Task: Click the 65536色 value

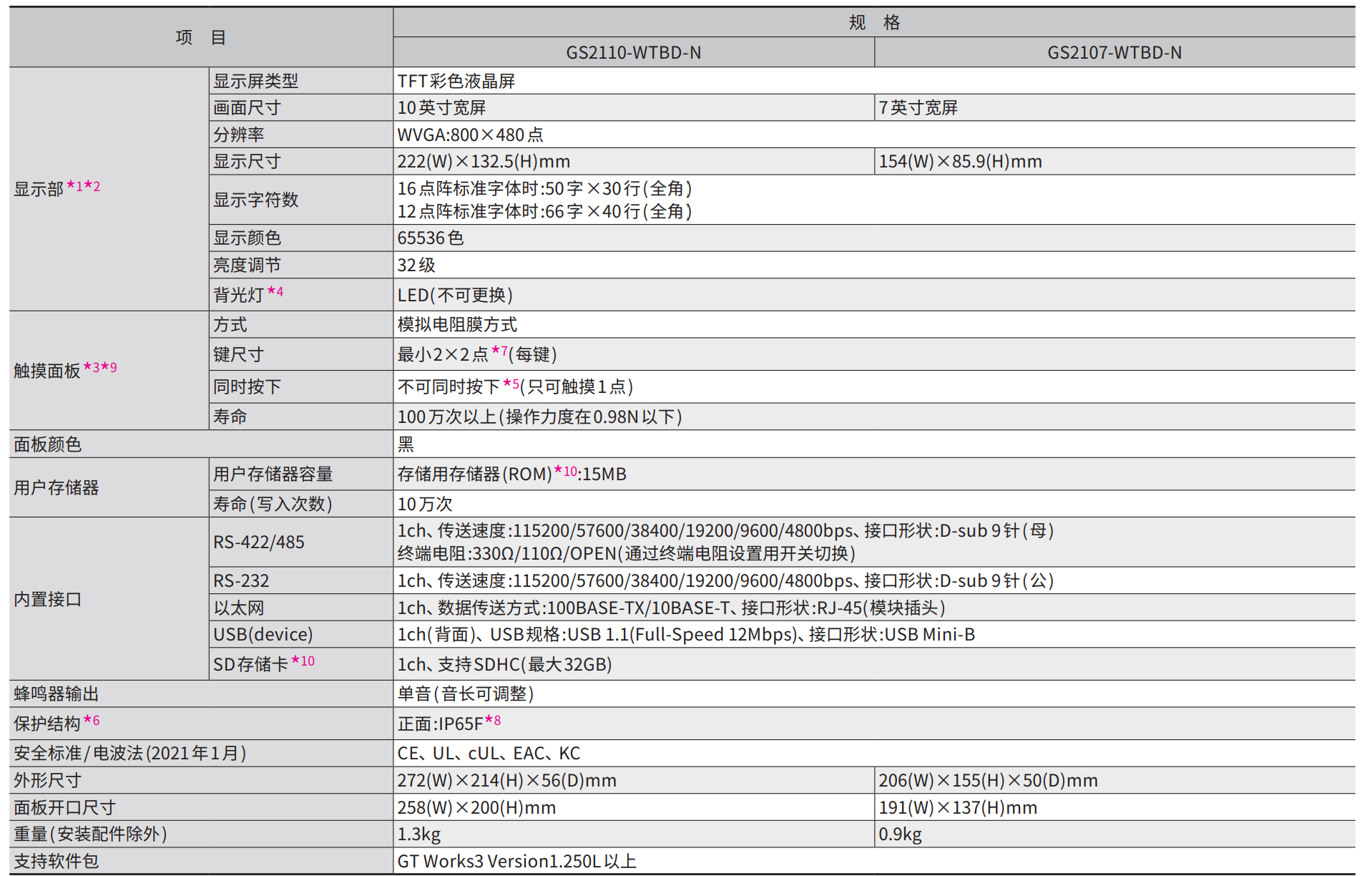Action: [x=430, y=238]
